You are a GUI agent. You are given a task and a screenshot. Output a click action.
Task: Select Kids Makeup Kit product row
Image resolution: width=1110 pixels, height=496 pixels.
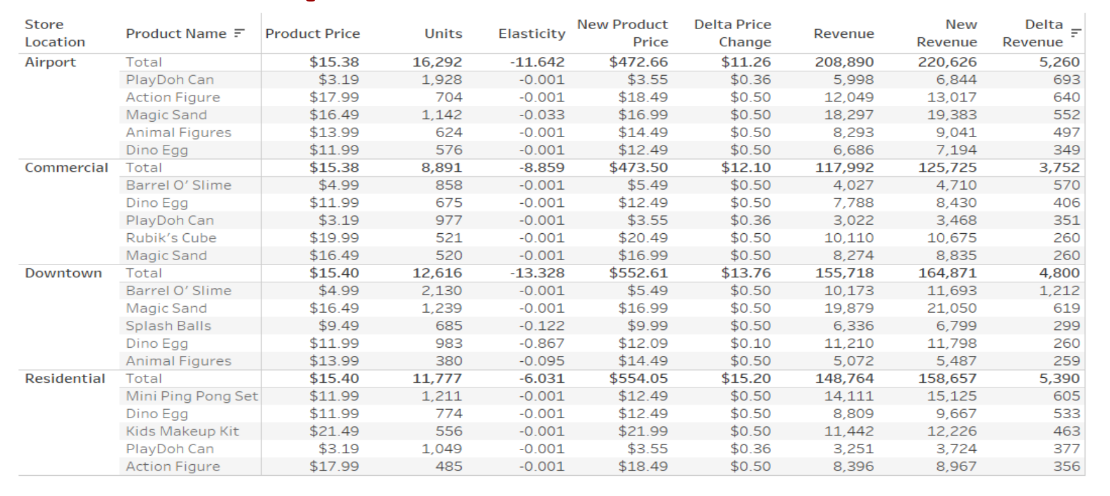(x=181, y=431)
